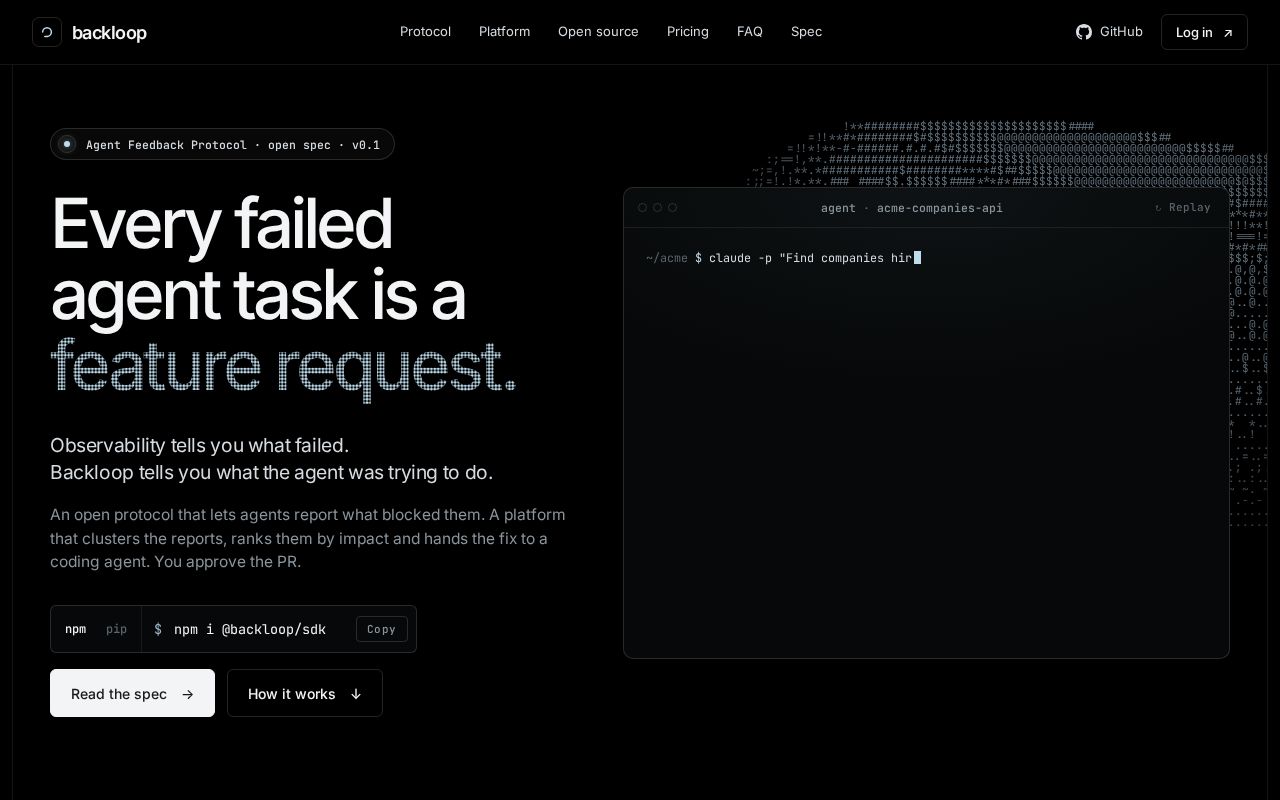This screenshot has height=800, width=1280.
Task: Click the replay icon in terminal header
Action: pos(1158,208)
